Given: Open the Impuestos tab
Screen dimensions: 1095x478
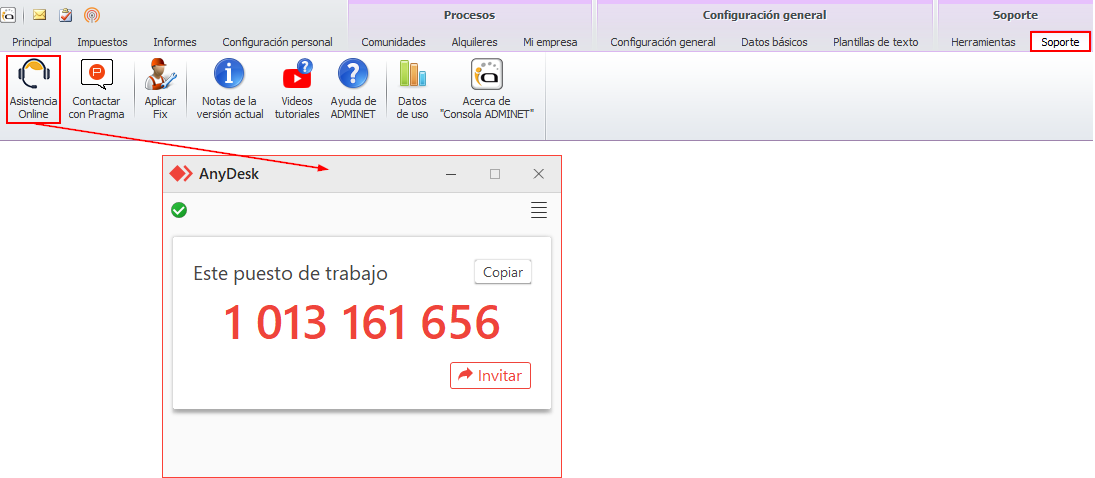Looking at the screenshot, I should click(x=103, y=42).
